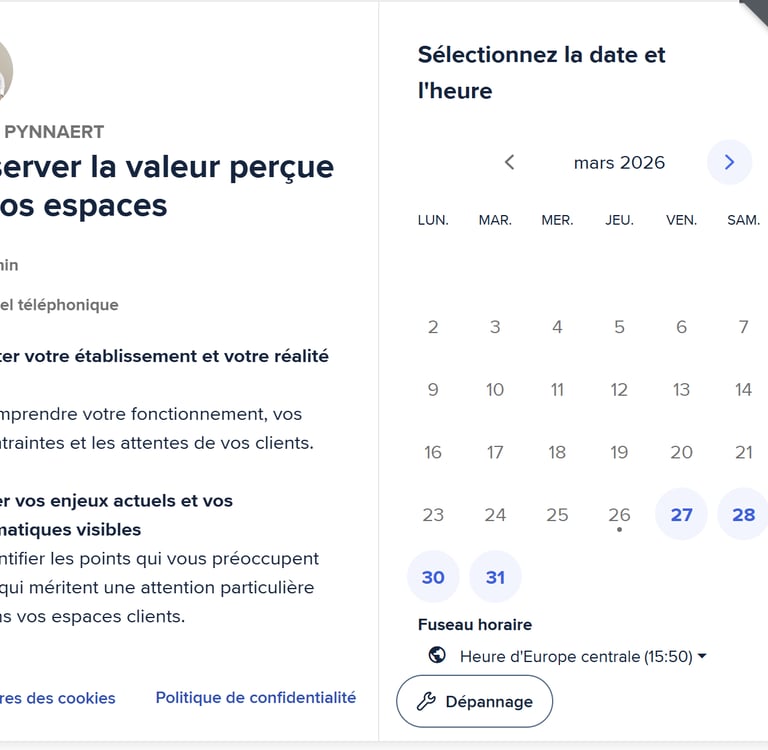768x750 pixels.
Task: Click the Fuseau horaire label
Action: [x=475, y=625]
